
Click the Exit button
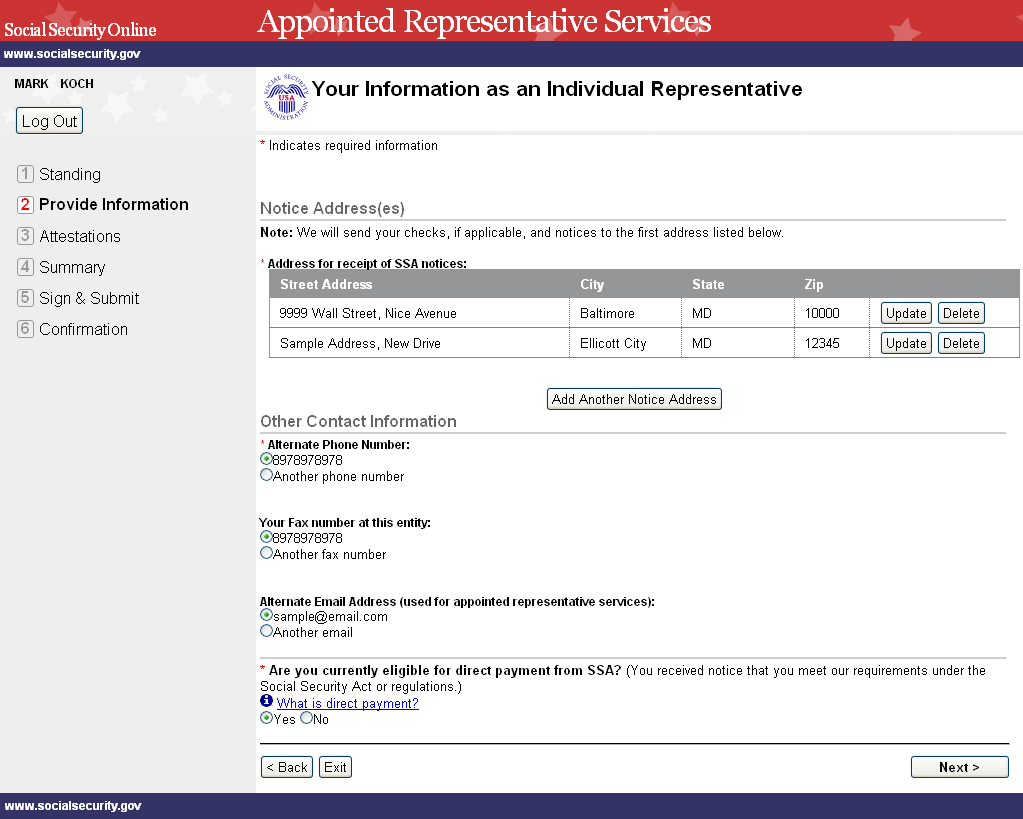tap(335, 767)
